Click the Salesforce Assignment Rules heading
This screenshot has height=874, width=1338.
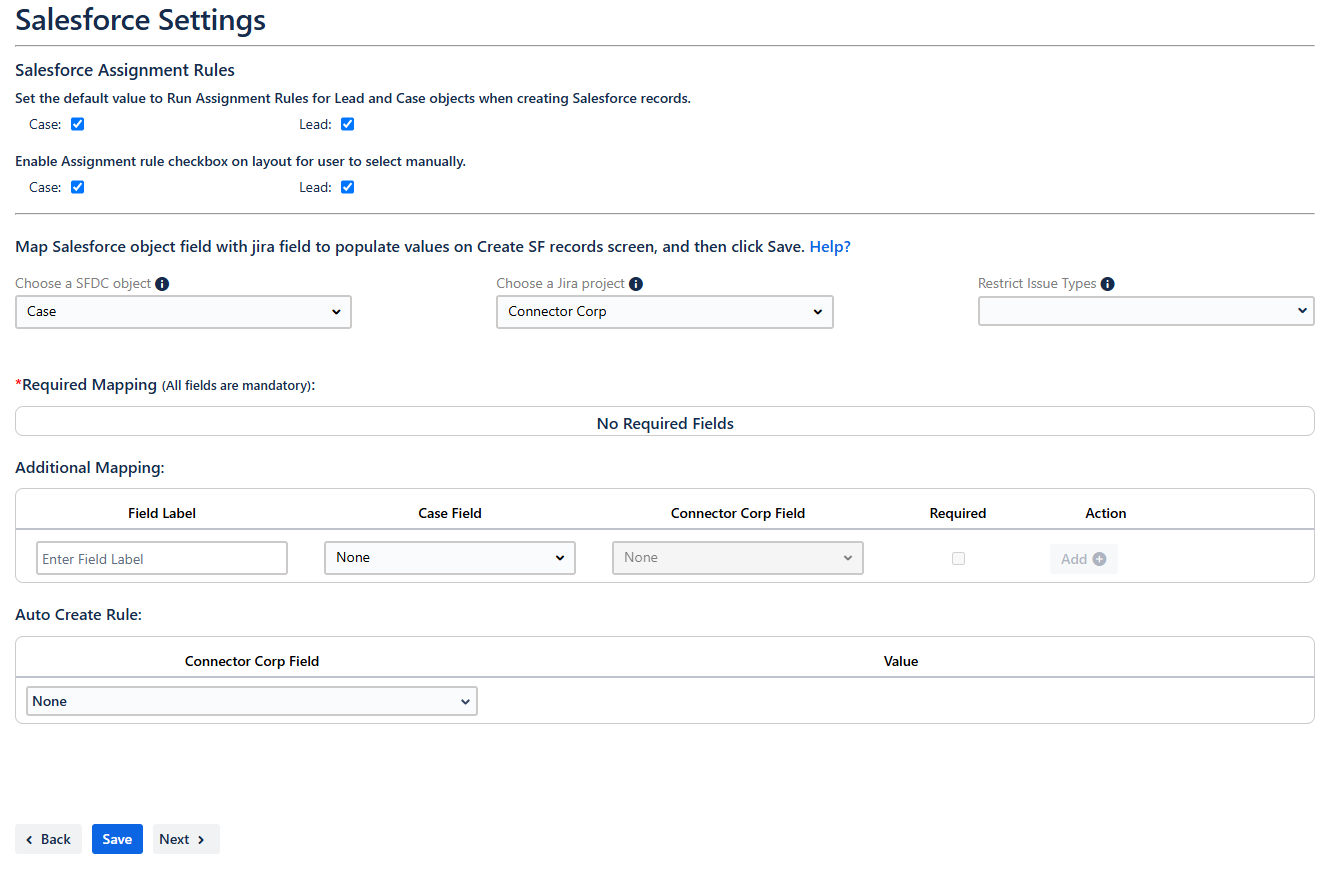(x=125, y=71)
